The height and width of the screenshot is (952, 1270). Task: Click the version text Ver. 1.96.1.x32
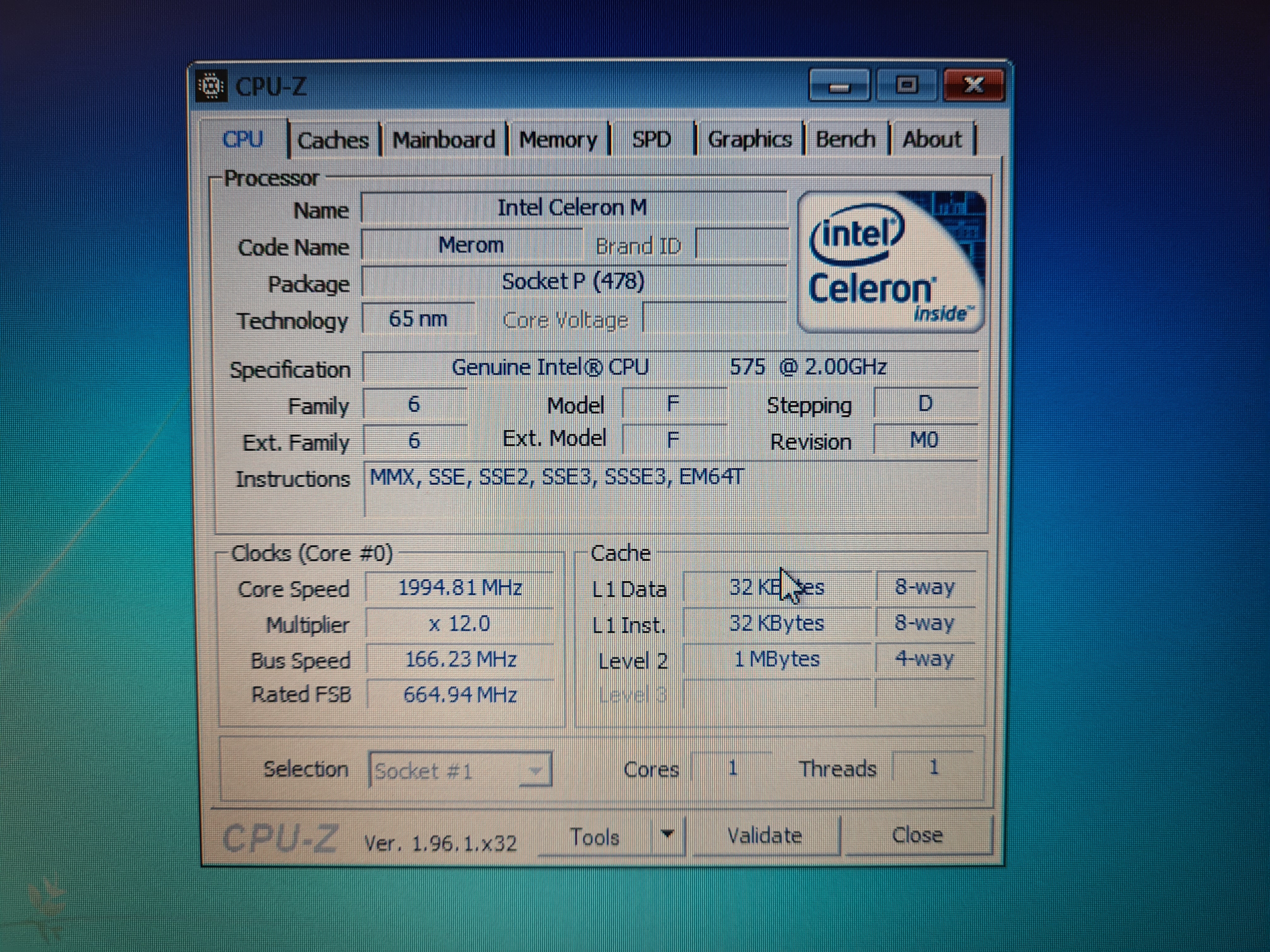pos(440,843)
